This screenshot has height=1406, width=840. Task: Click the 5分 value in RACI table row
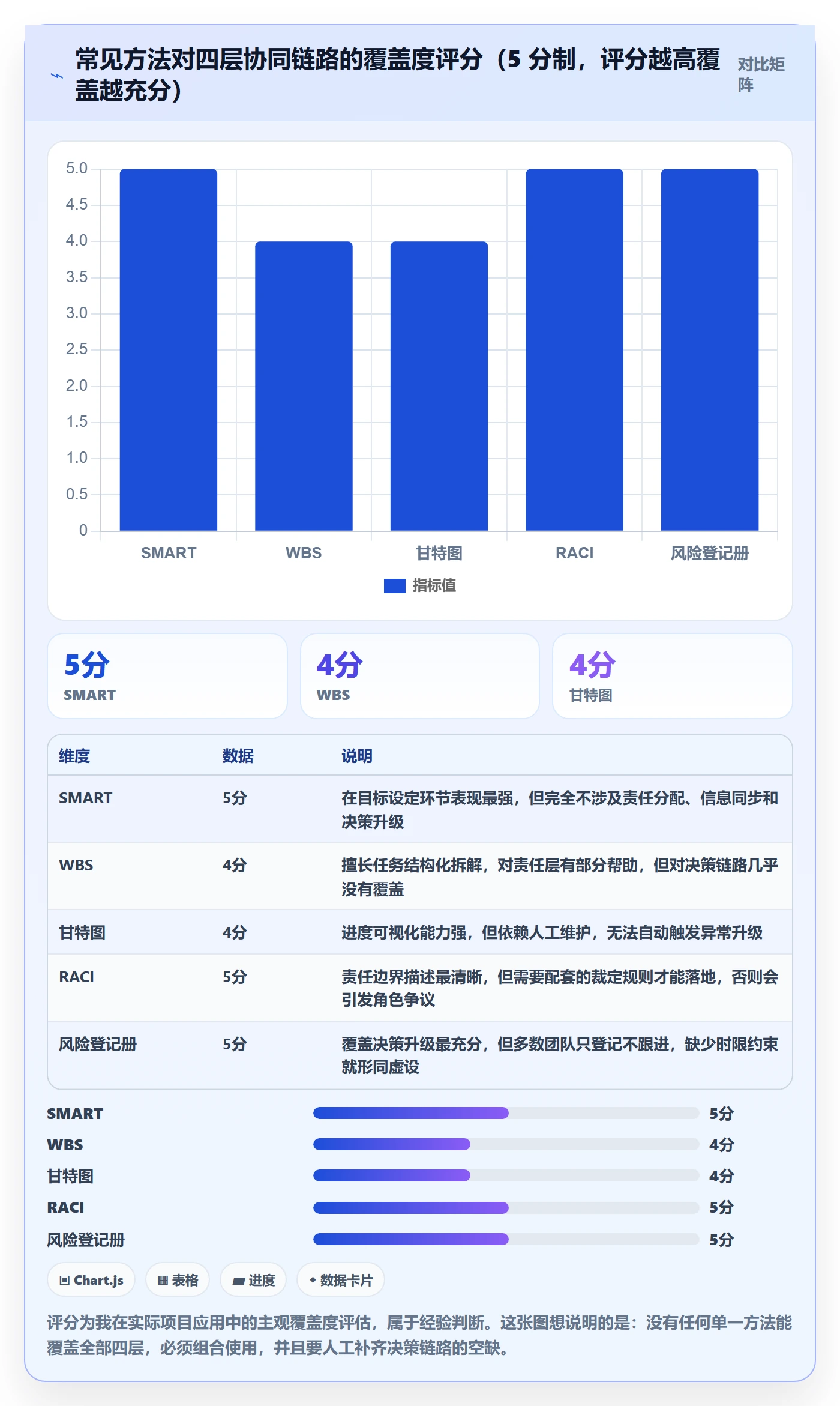click(235, 977)
